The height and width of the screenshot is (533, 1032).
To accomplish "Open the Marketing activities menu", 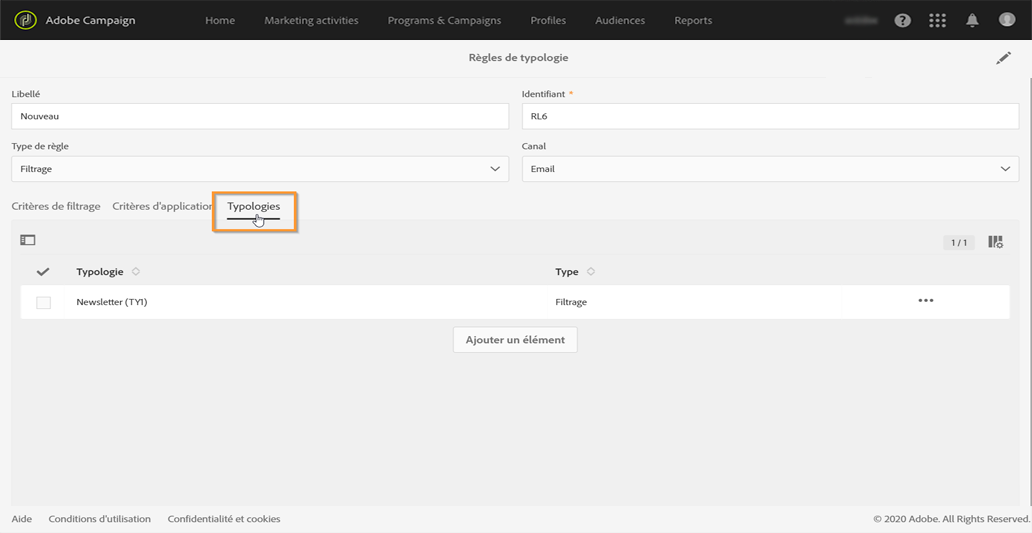I will (x=311, y=20).
